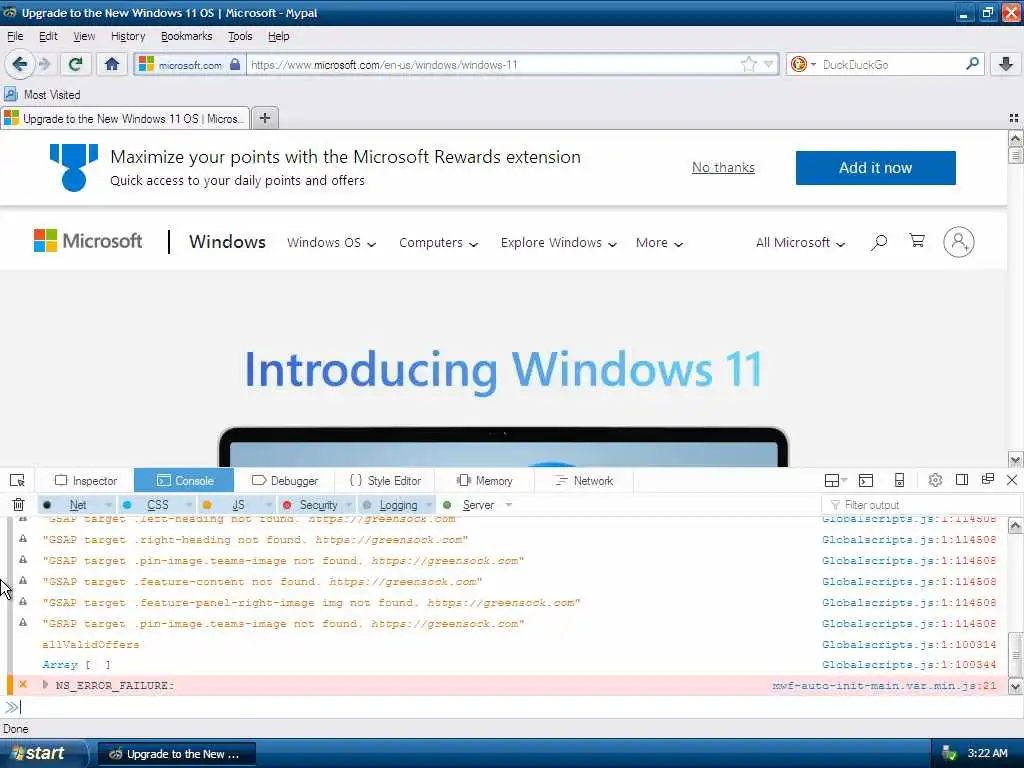Expand the Windows OS nav dropdown
The height and width of the screenshot is (768, 1024).
pos(331,242)
